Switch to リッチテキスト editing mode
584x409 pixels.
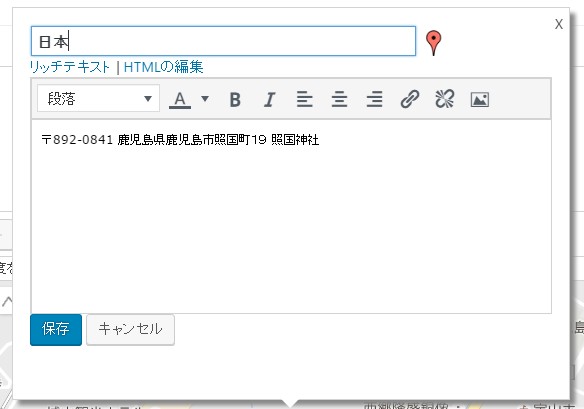70,67
